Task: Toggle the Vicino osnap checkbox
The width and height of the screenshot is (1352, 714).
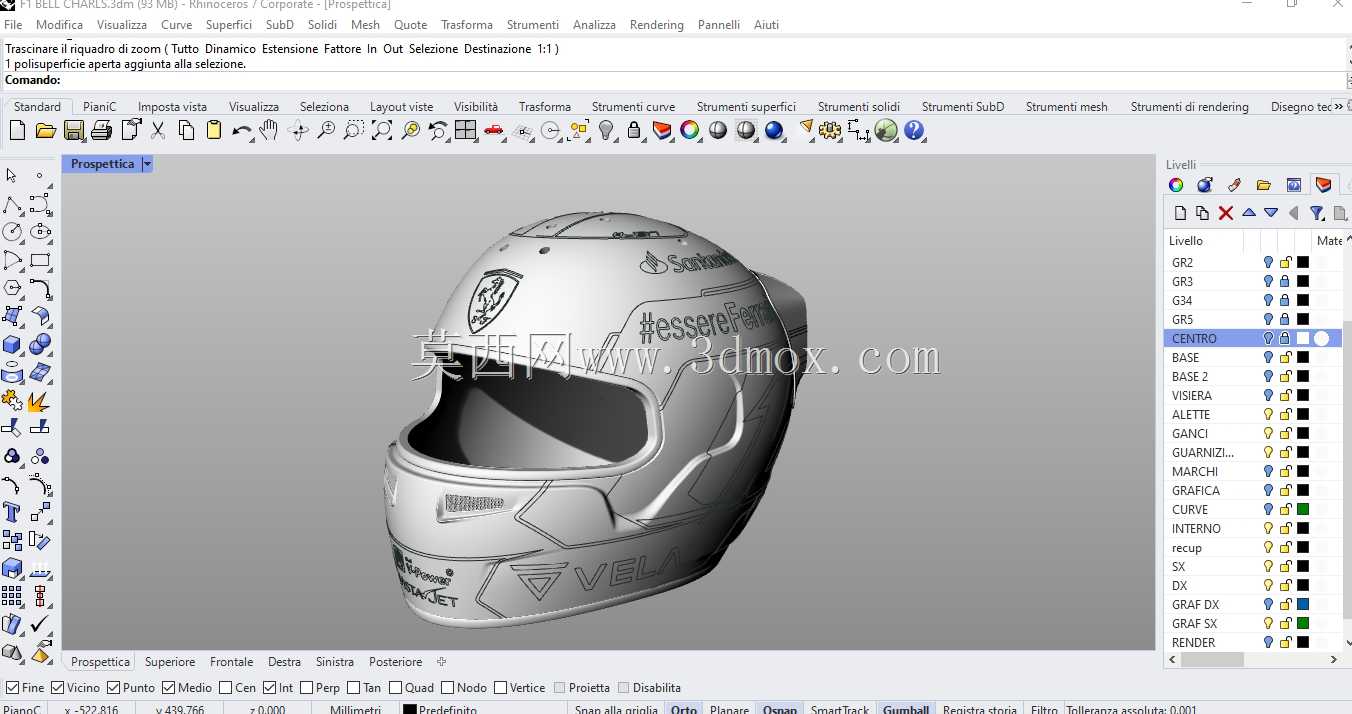Action: point(58,687)
